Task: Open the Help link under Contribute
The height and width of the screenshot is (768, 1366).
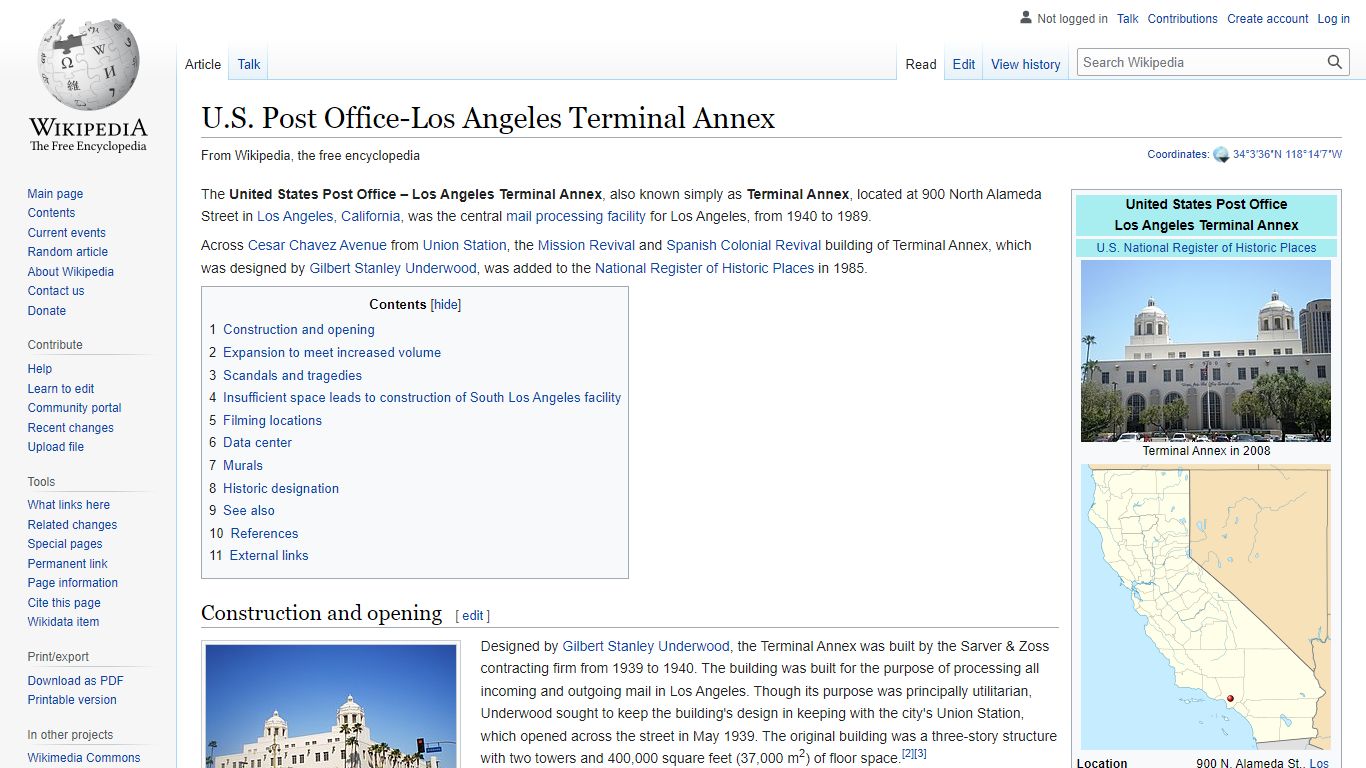Action: pyautogui.click(x=40, y=369)
